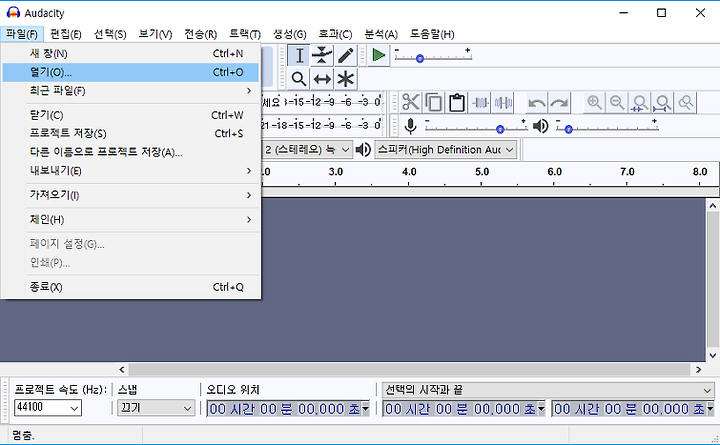Select the Selection (I-beam) tool

[299, 56]
